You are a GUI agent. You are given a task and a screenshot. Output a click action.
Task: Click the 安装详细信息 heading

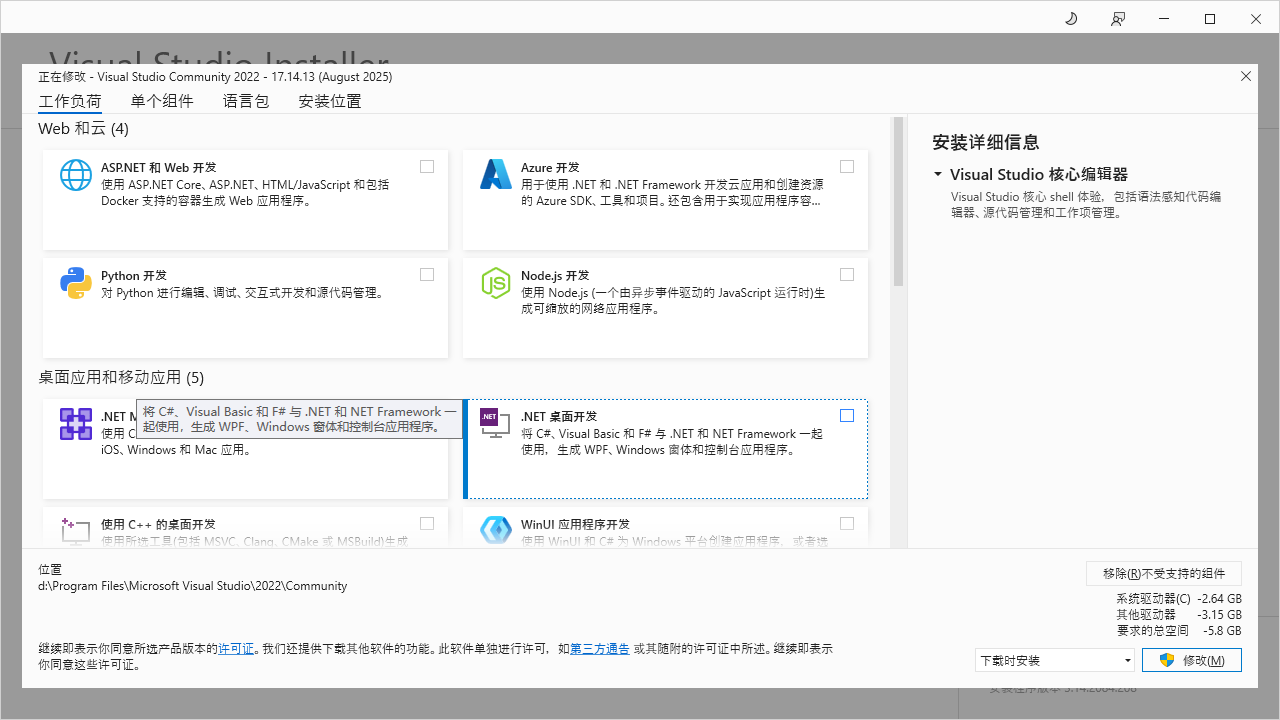pos(986,142)
